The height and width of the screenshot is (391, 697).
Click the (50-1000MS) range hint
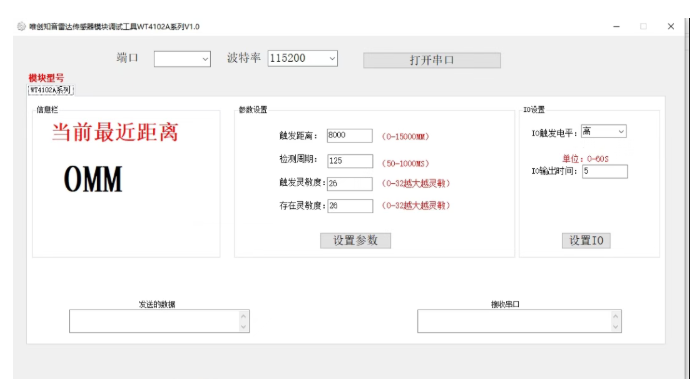tap(405, 164)
